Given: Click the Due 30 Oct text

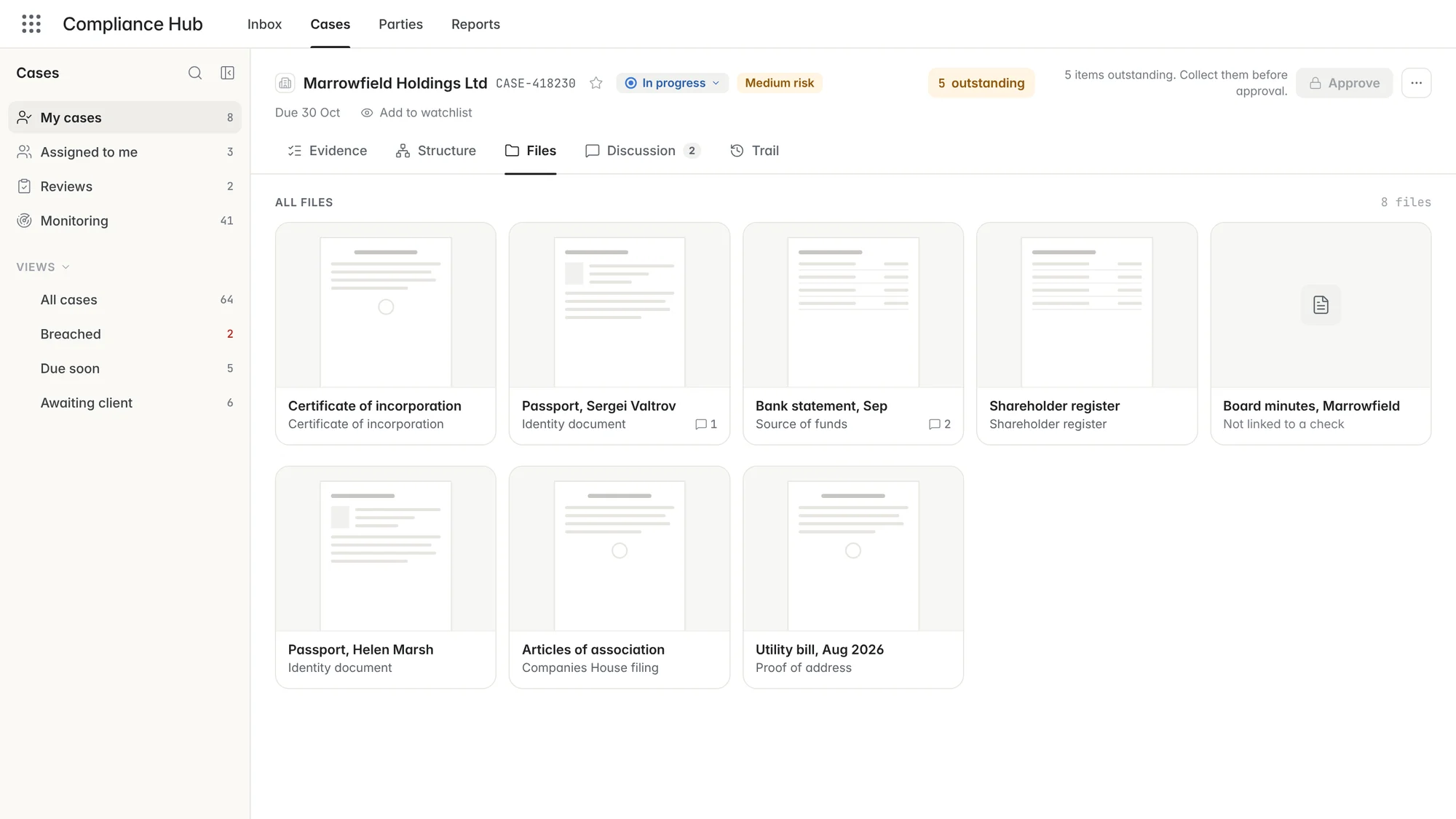Looking at the screenshot, I should coord(307,113).
